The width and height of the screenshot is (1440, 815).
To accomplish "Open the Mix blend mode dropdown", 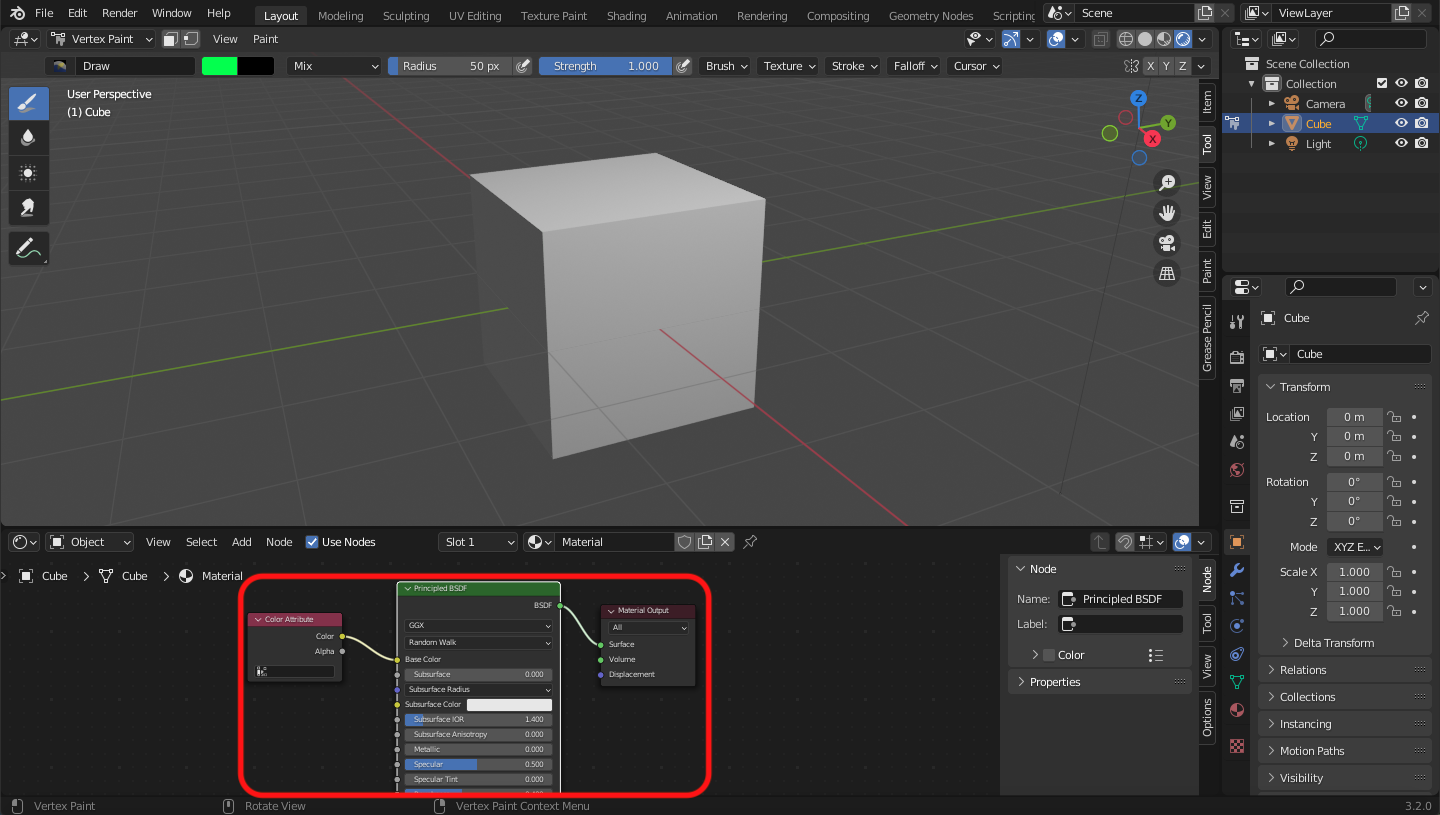I will (334, 66).
